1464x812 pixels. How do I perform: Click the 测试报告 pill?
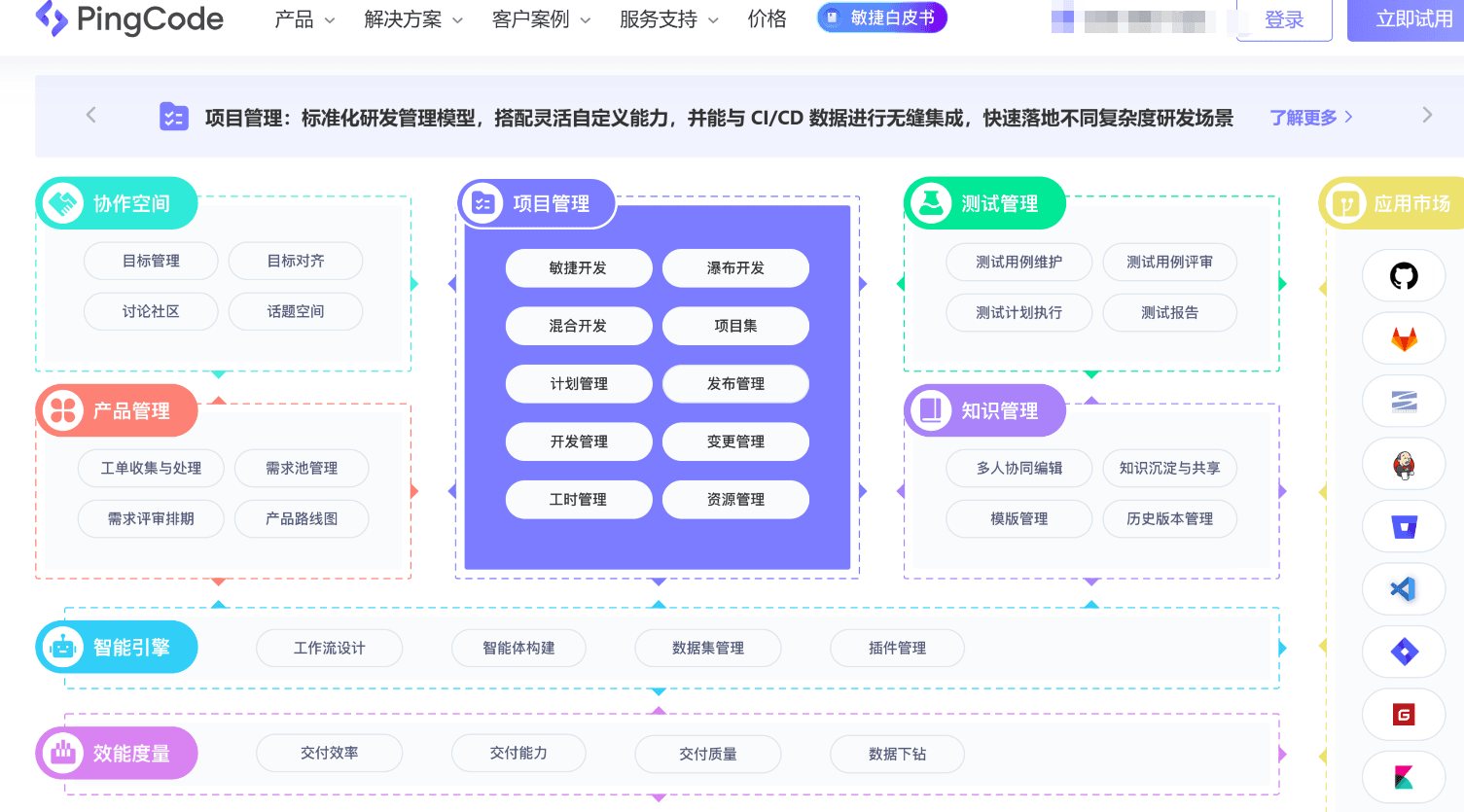coord(1170,312)
